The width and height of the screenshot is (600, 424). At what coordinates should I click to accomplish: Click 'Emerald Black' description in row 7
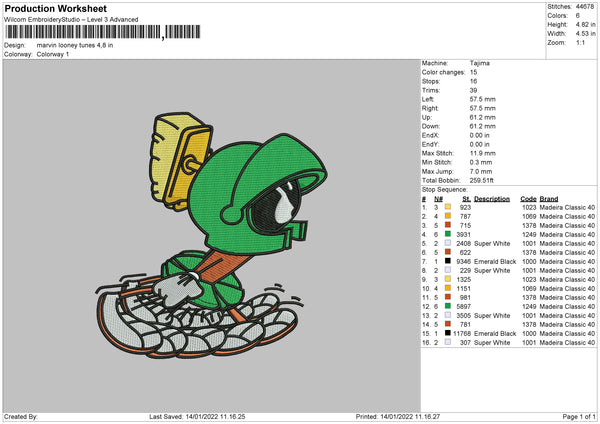(495, 261)
